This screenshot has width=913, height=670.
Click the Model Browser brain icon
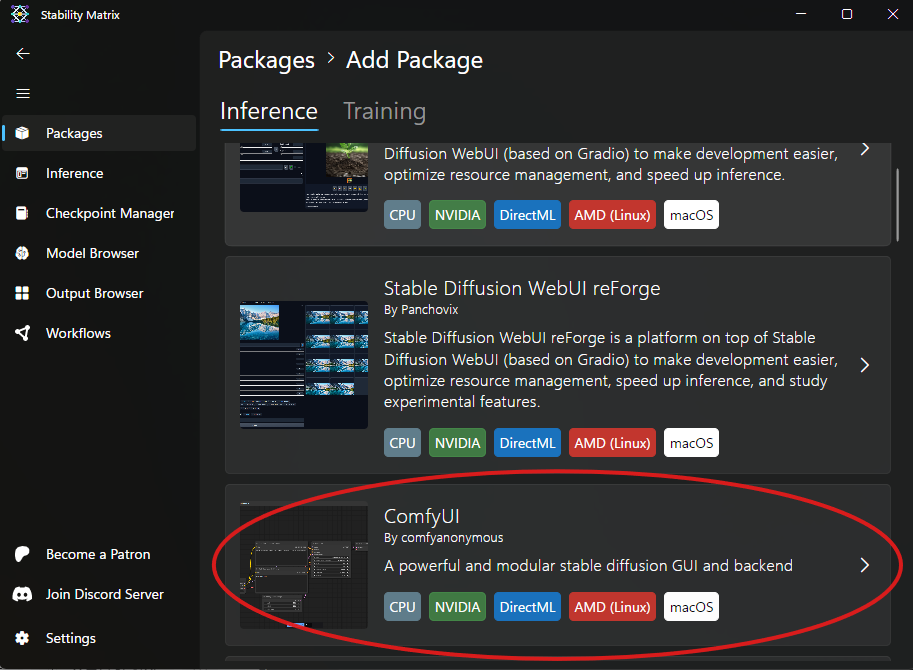[22, 253]
